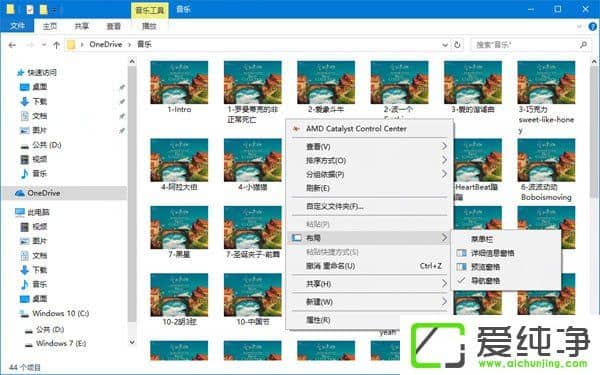Screen dimensions: 600x375
Task: Click OneDrive in the address breadcrumb
Action: click(106, 44)
